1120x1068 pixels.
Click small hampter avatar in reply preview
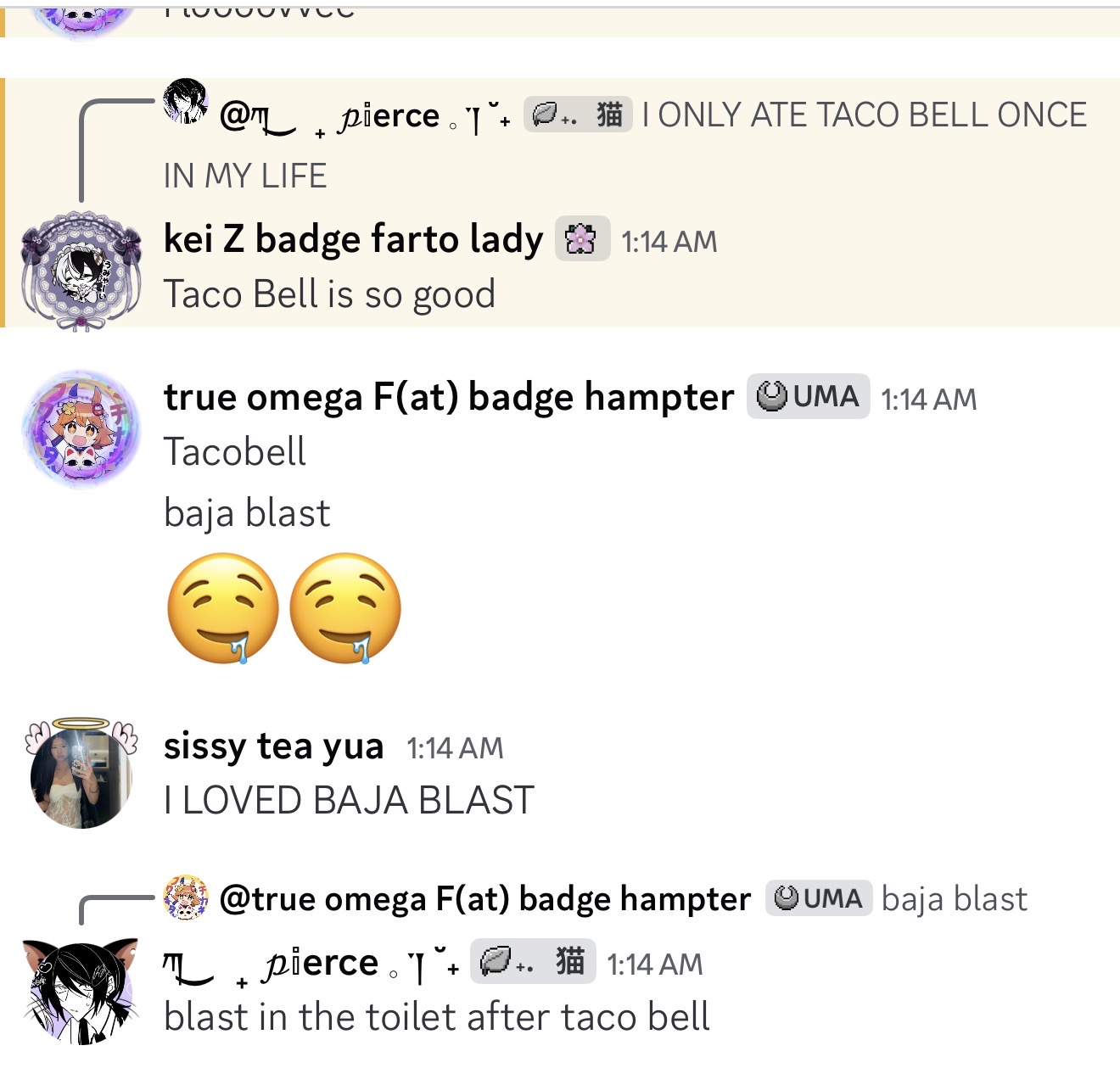click(x=185, y=897)
